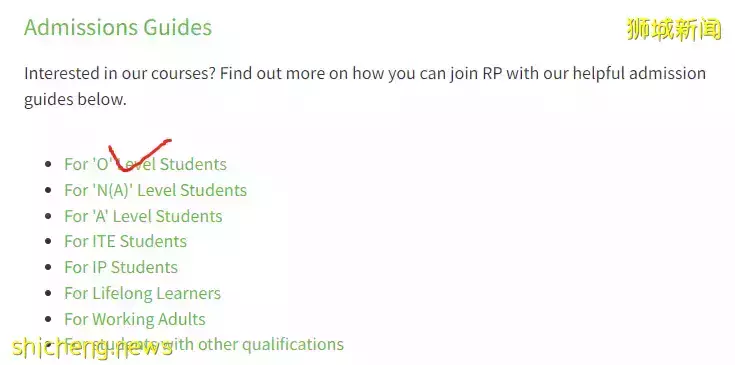Image resolution: width=735 pixels, height=365 pixels.
Task: Click the Admissions Guides heading
Action: click(118, 27)
